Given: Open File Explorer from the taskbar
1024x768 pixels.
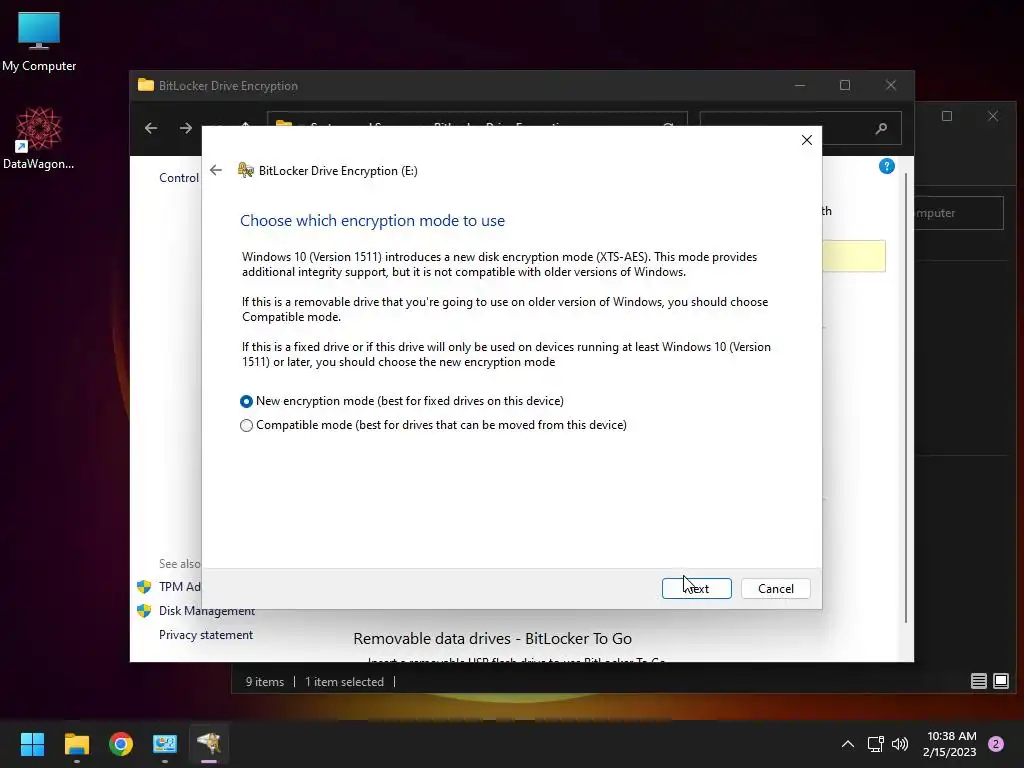Looking at the screenshot, I should click(76, 744).
